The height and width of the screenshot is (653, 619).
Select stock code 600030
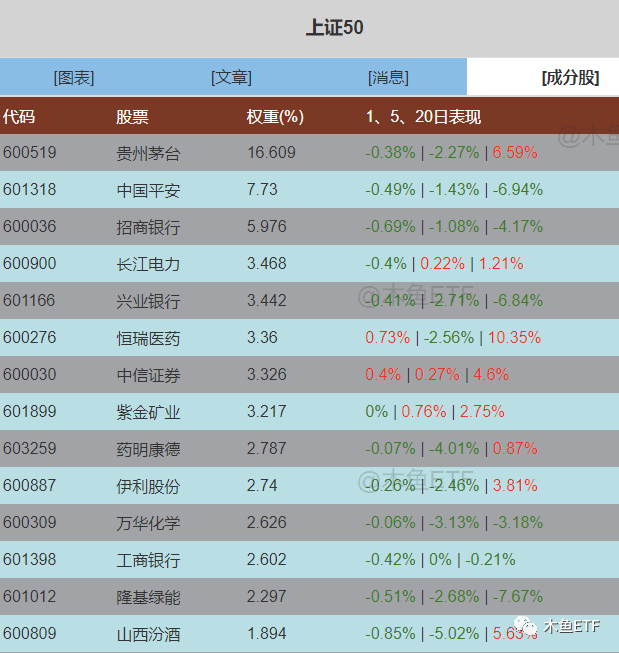pyautogui.click(x=30, y=374)
